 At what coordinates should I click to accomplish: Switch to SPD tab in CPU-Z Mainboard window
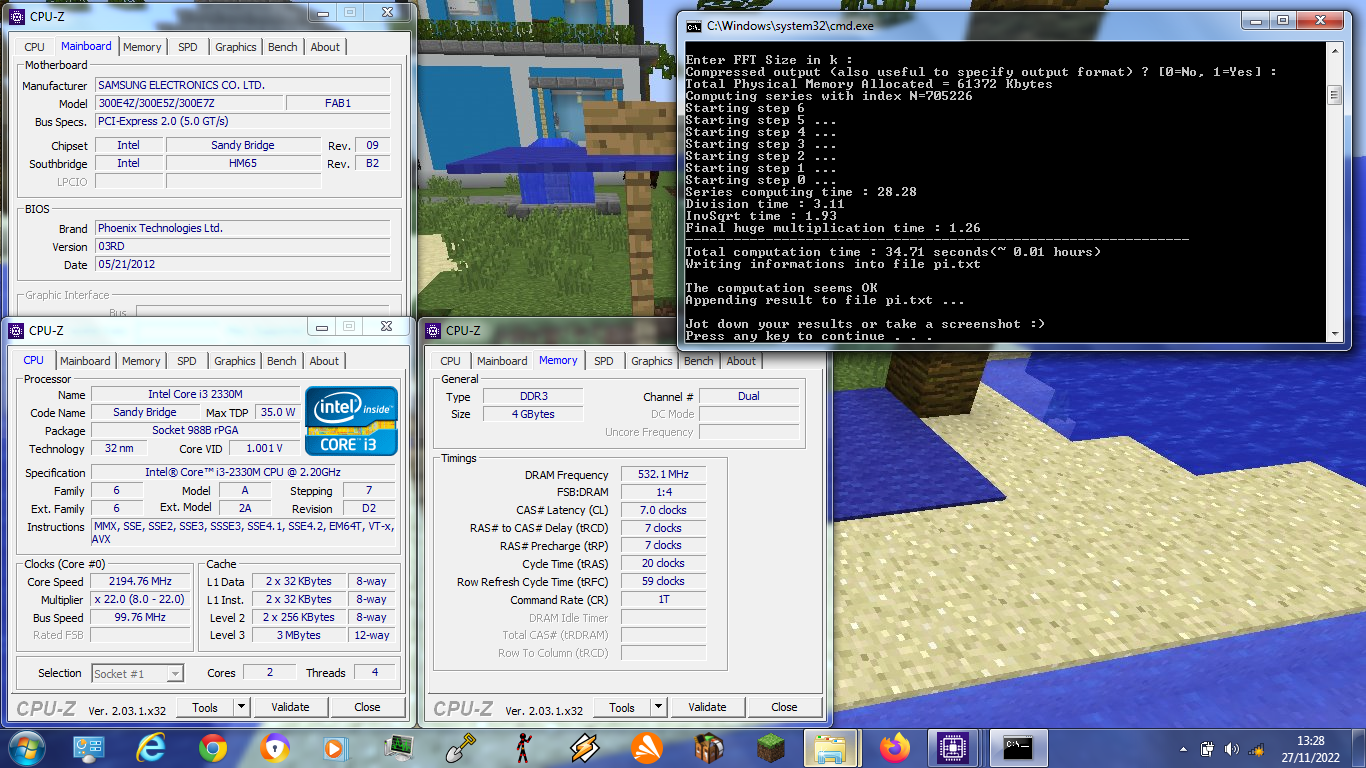(x=187, y=47)
